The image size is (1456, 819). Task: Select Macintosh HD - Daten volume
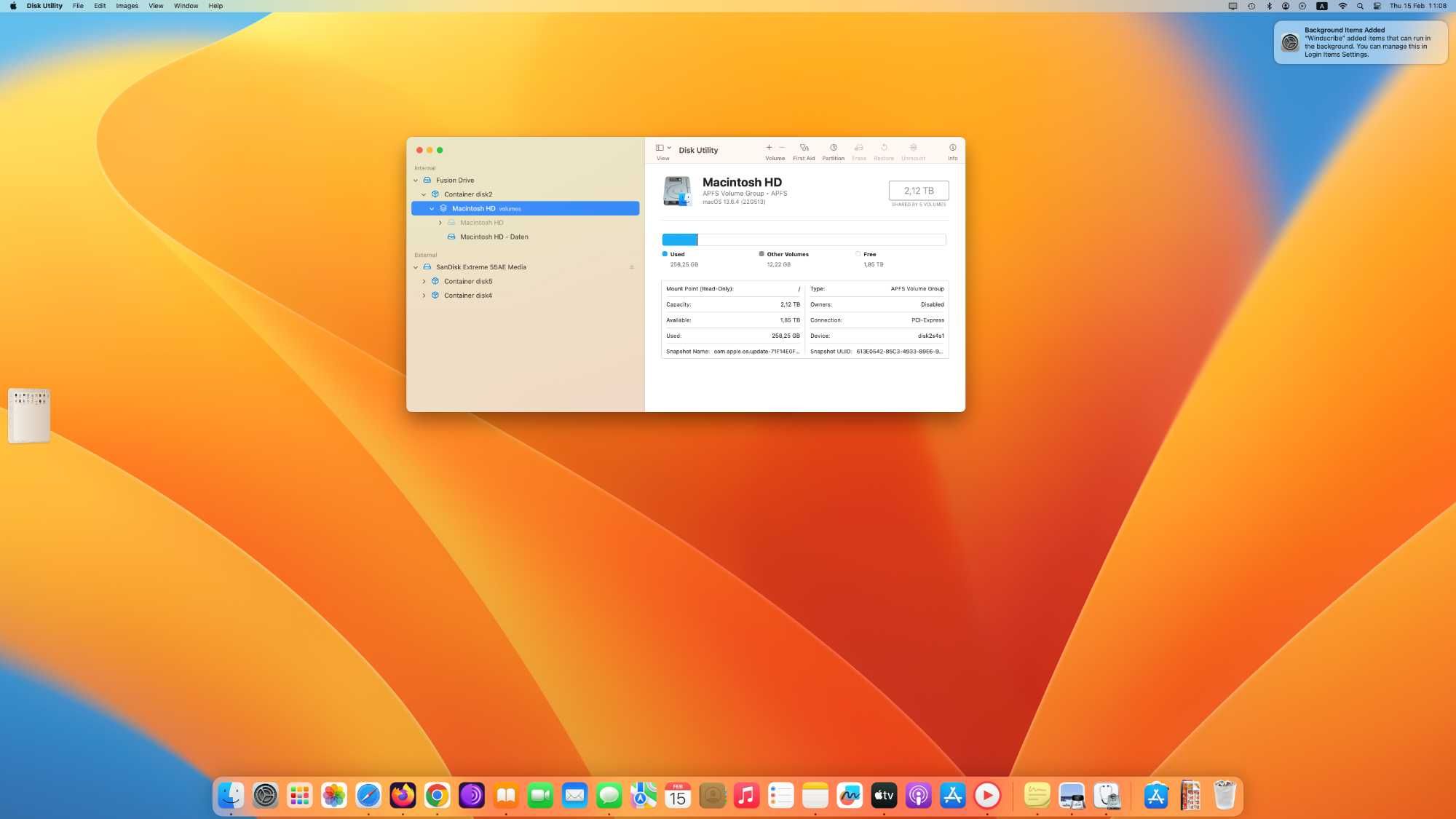click(x=525, y=237)
